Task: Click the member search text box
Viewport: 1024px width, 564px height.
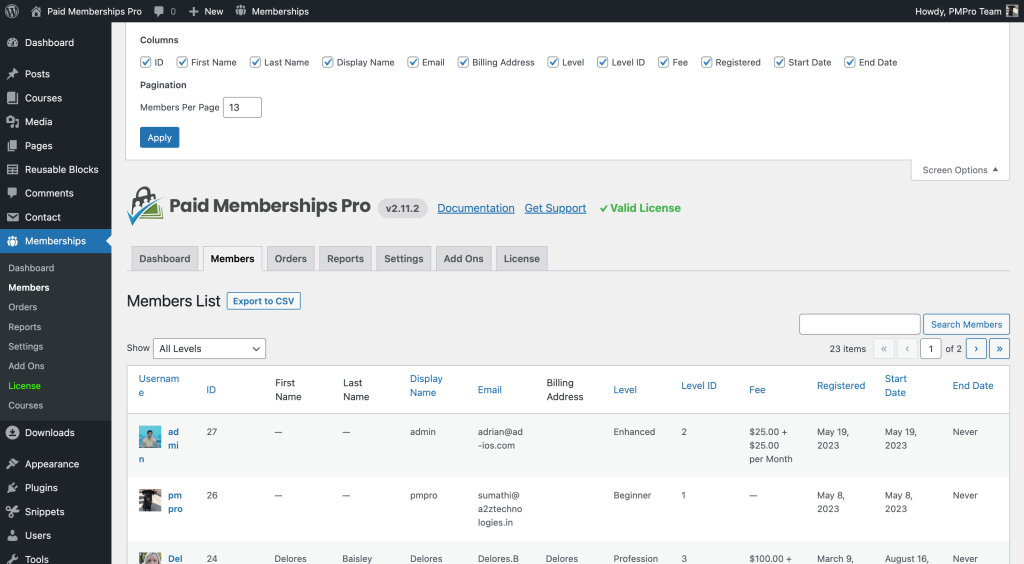Action: 859,324
